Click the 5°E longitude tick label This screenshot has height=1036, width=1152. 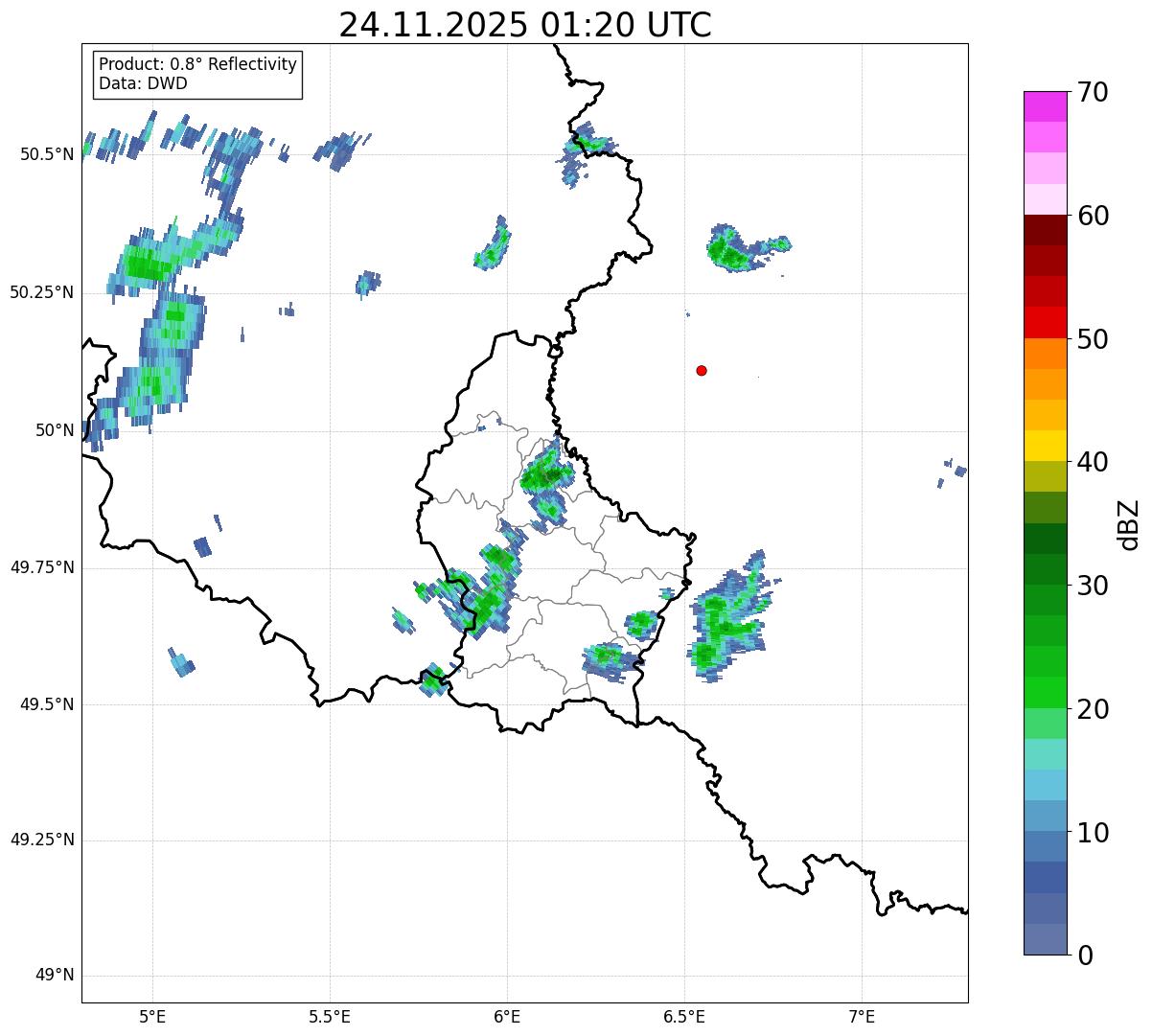click(152, 1016)
